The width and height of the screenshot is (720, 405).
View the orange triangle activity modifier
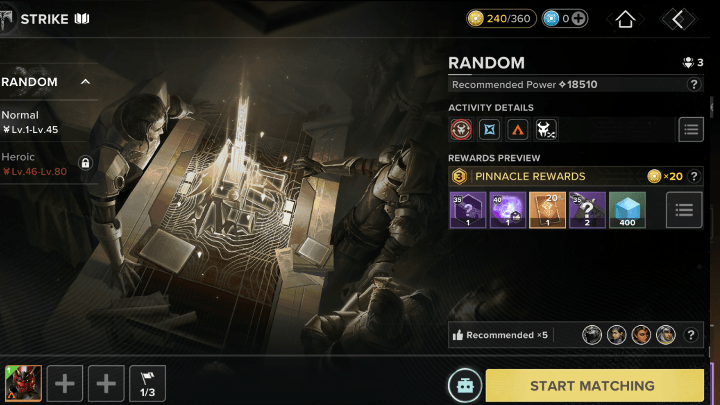pyautogui.click(x=518, y=129)
